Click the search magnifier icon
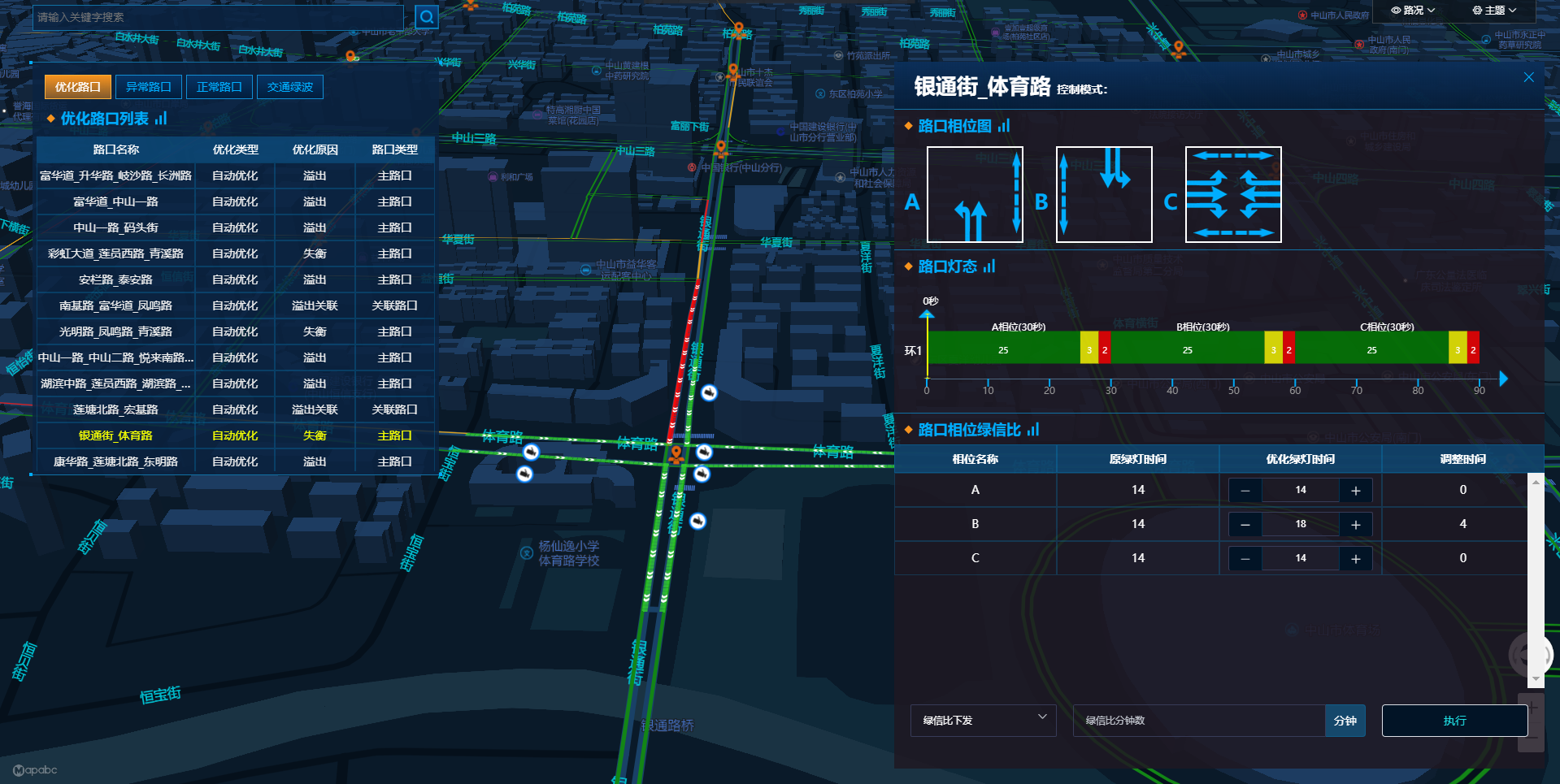The width and height of the screenshot is (1560, 784). click(427, 17)
